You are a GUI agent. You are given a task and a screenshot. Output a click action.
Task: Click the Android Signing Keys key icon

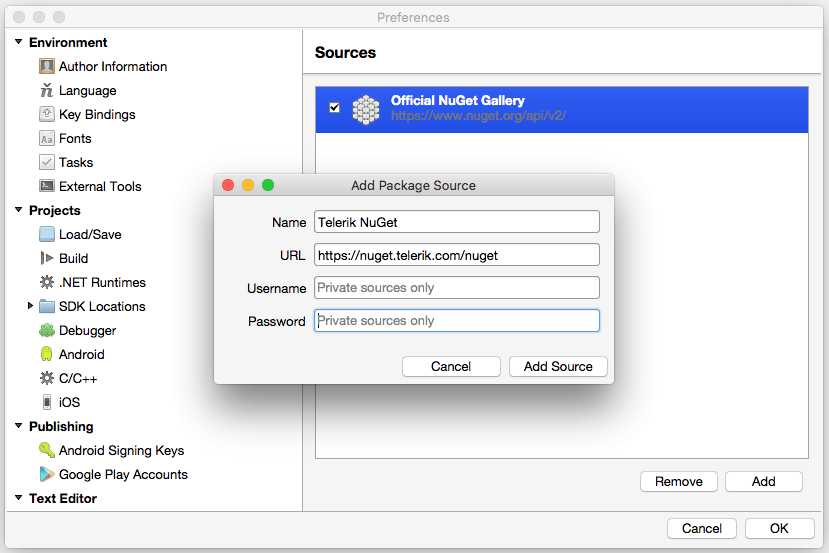click(x=47, y=450)
